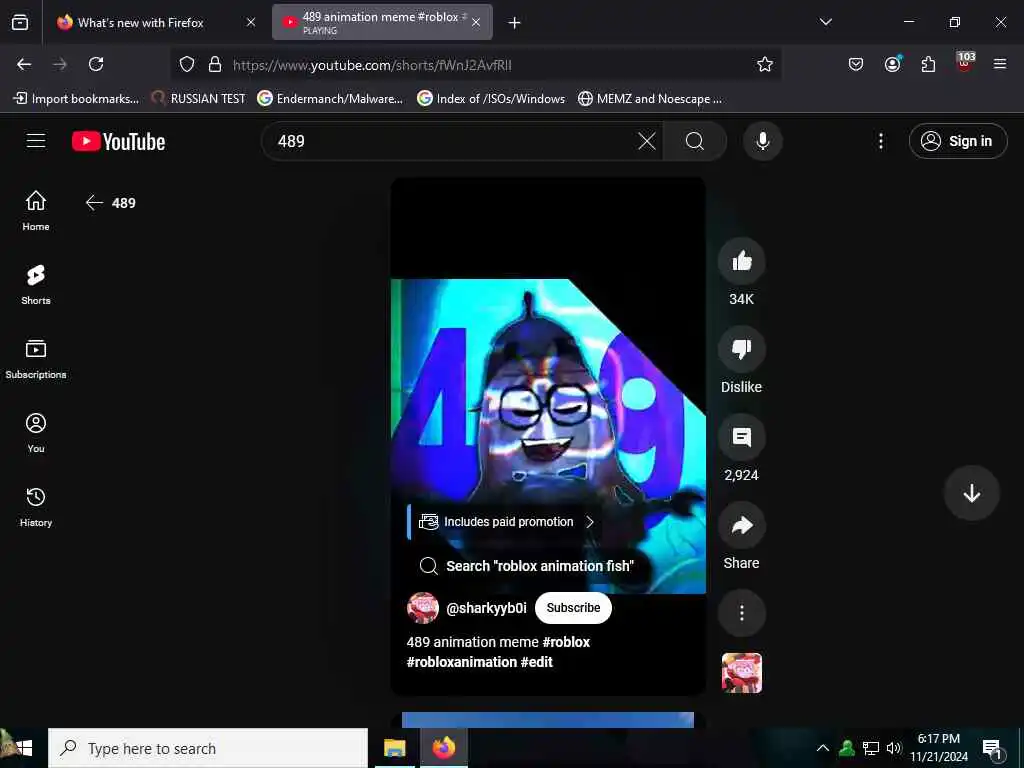Click the Sign in button
This screenshot has width=1024, height=768.
957,141
